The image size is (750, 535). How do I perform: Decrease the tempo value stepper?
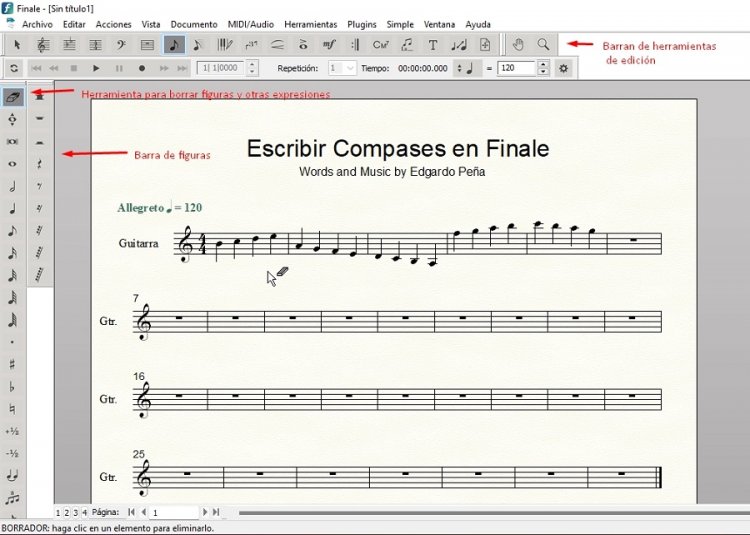(543, 72)
